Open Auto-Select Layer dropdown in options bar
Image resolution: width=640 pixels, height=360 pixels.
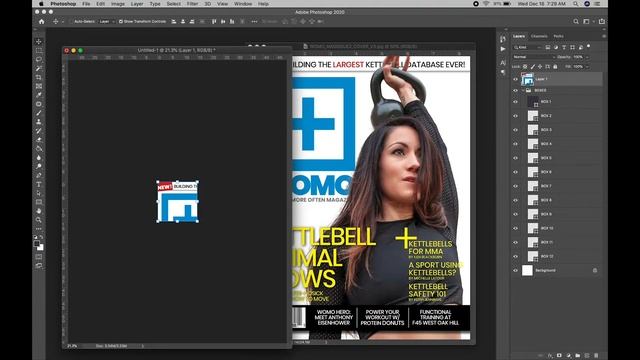click(106, 22)
